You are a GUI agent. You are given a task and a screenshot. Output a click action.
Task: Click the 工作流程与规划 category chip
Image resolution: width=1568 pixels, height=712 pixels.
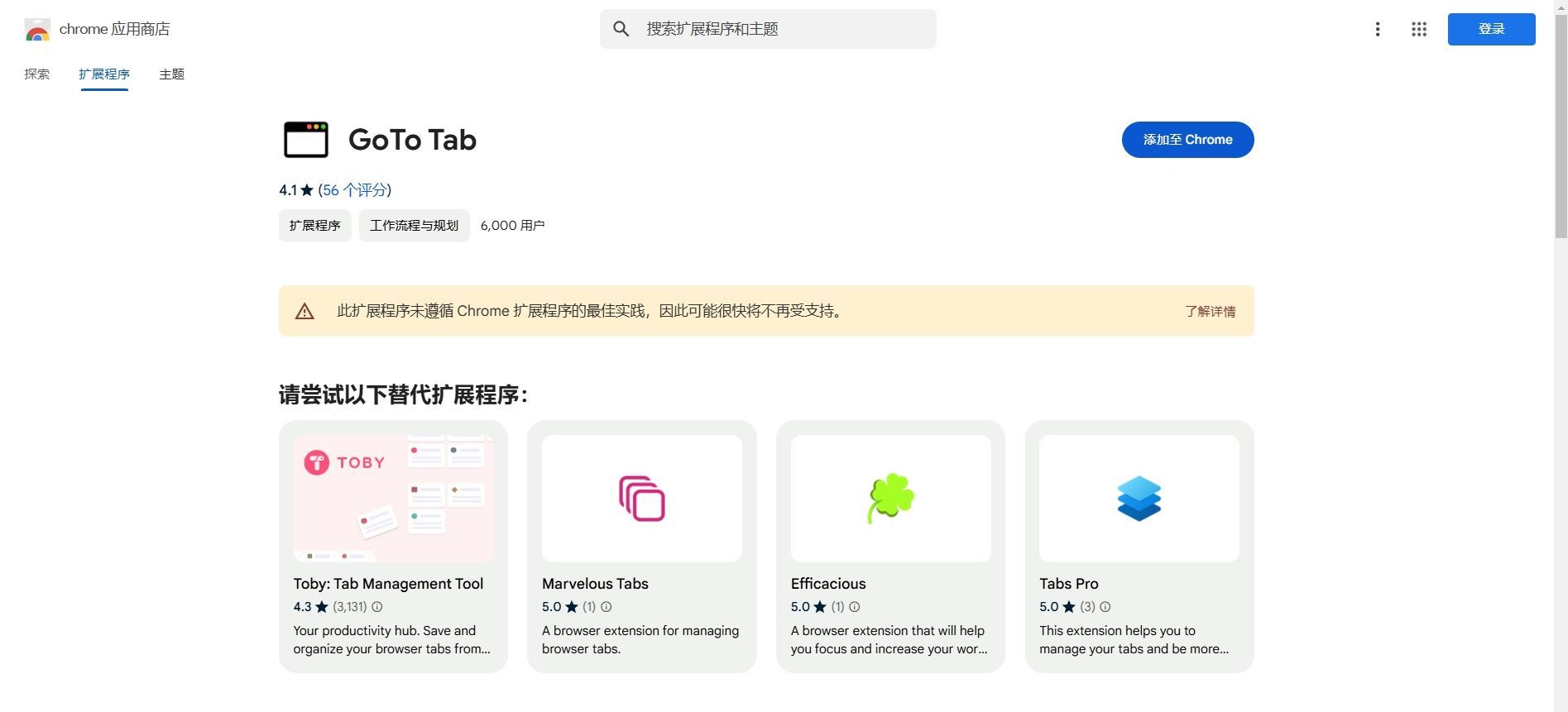(x=415, y=226)
